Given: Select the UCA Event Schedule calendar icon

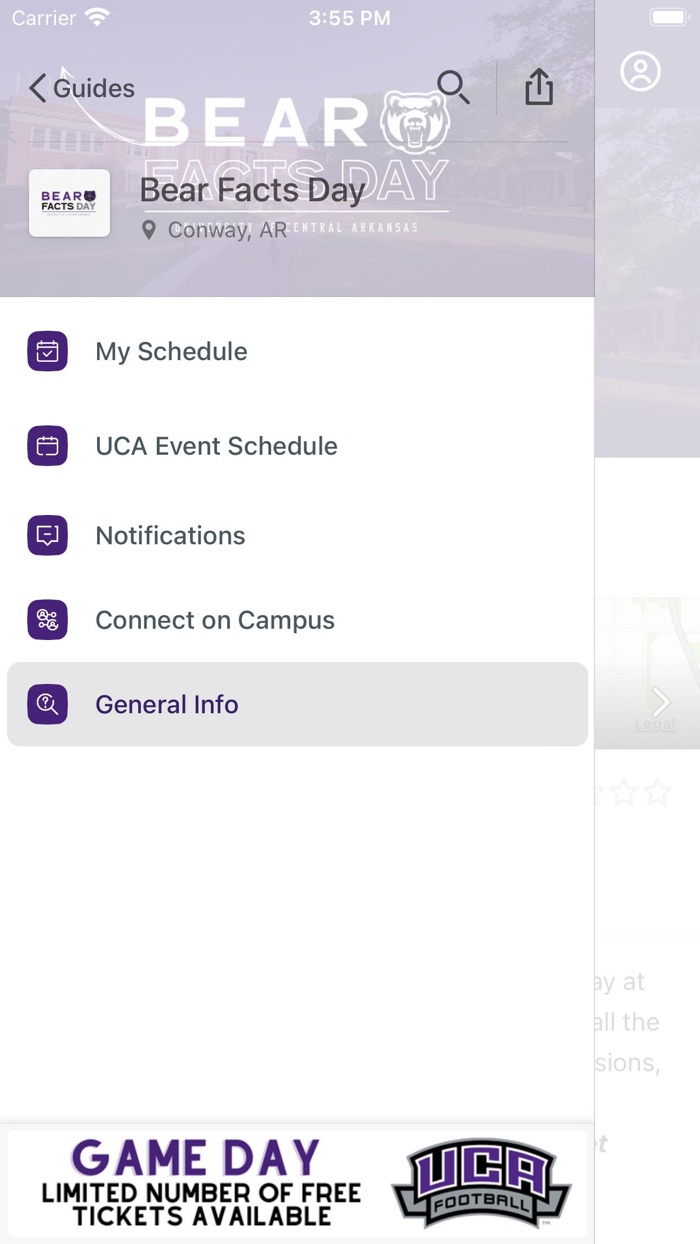Looking at the screenshot, I should [47, 446].
